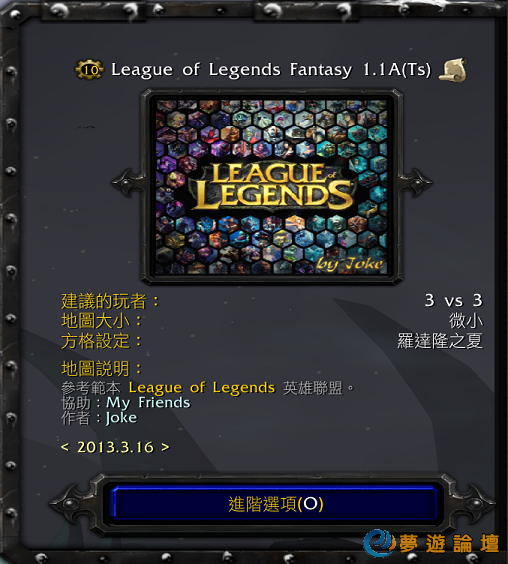The height and width of the screenshot is (564, 508).
Task: Open the 進階選項(O) advanced options button
Action: coord(276,504)
